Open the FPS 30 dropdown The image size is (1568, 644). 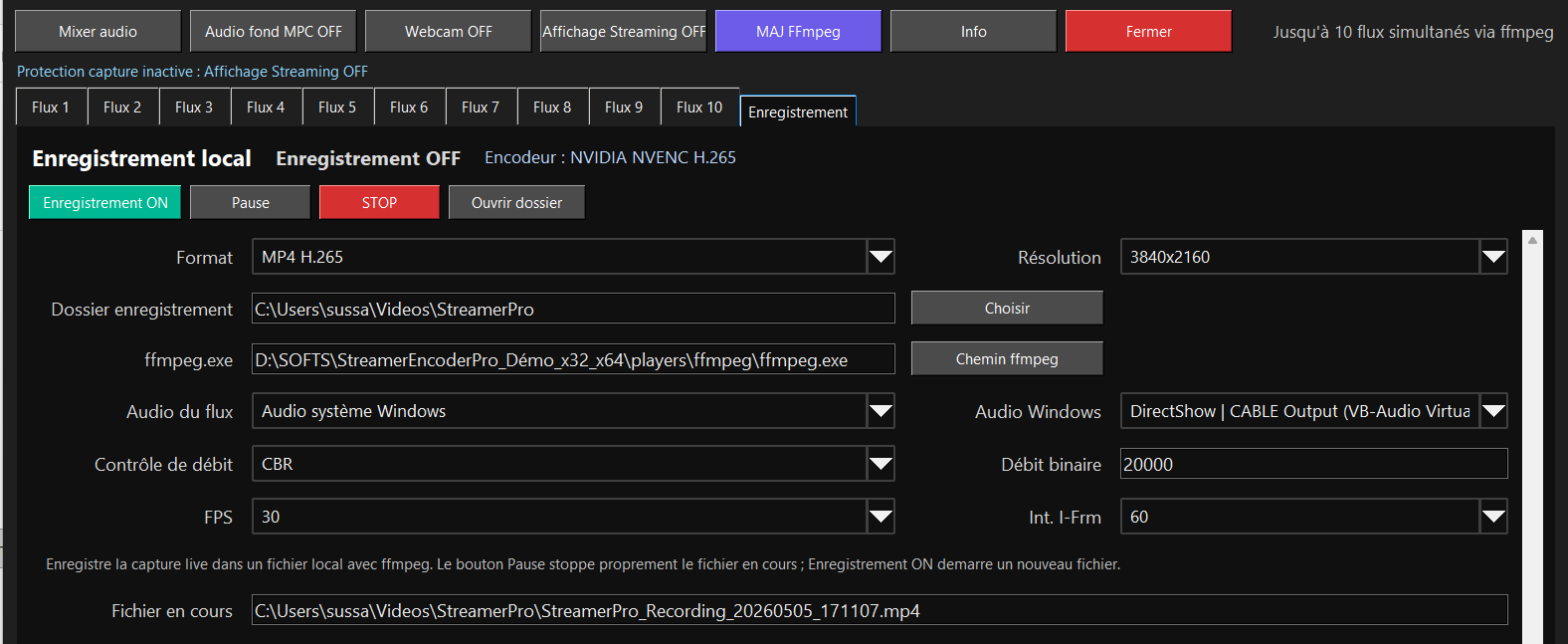(x=573, y=517)
